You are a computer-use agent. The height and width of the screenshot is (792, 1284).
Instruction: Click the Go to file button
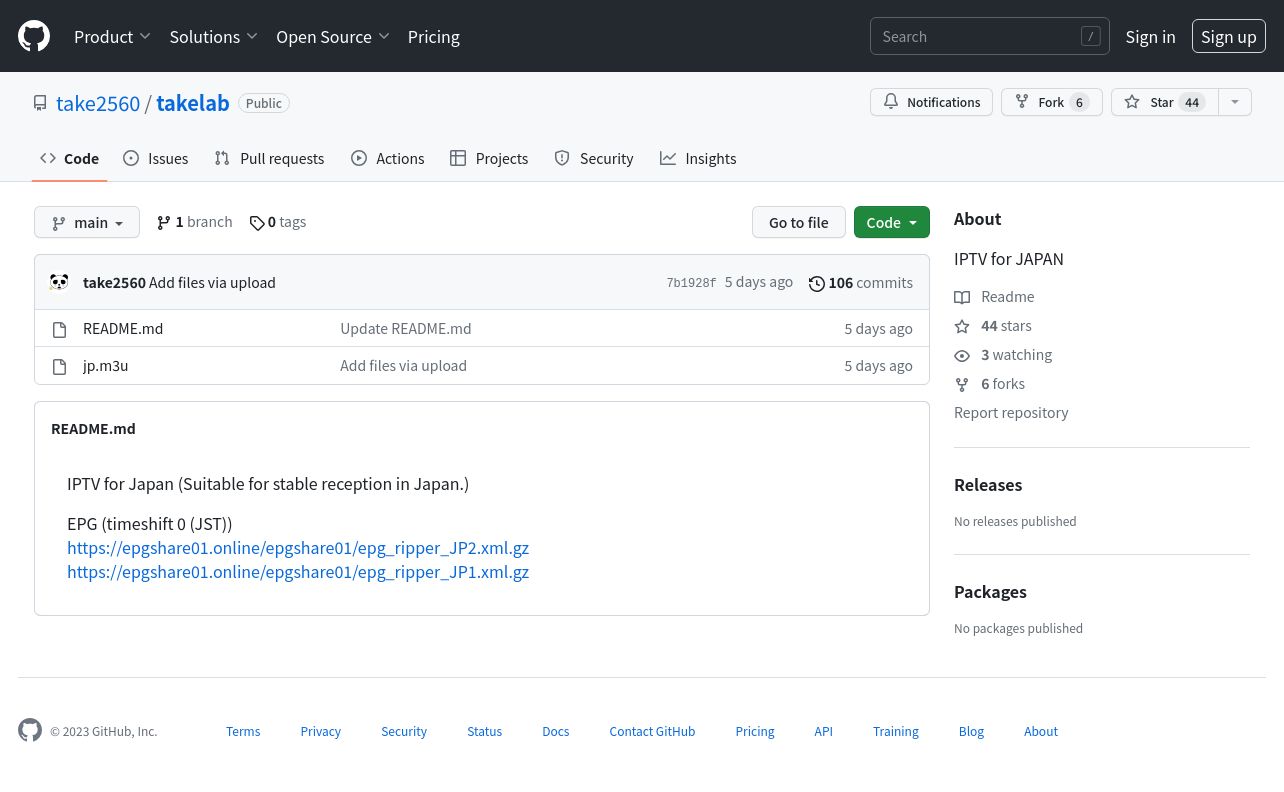[799, 222]
